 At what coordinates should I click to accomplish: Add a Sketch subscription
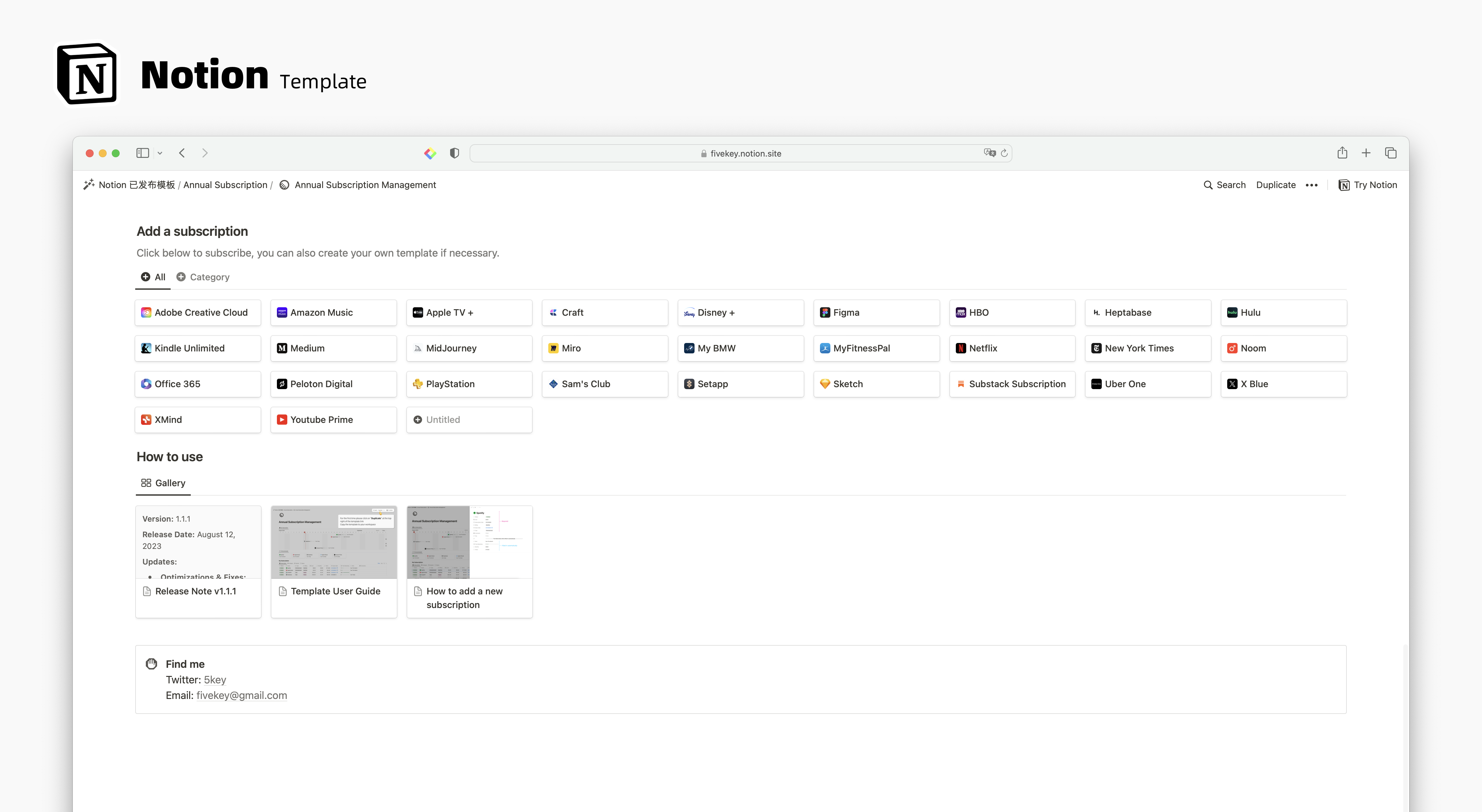click(x=877, y=384)
